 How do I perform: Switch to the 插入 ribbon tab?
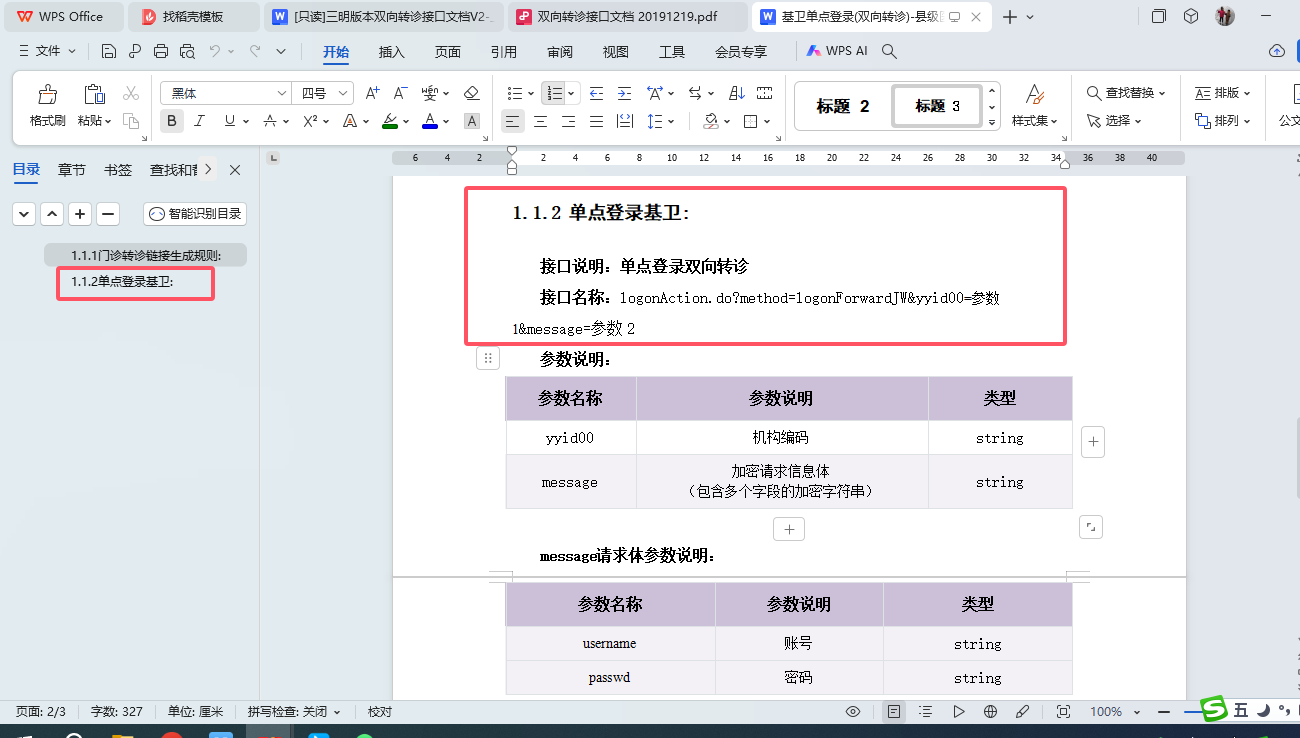pos(392,52)
